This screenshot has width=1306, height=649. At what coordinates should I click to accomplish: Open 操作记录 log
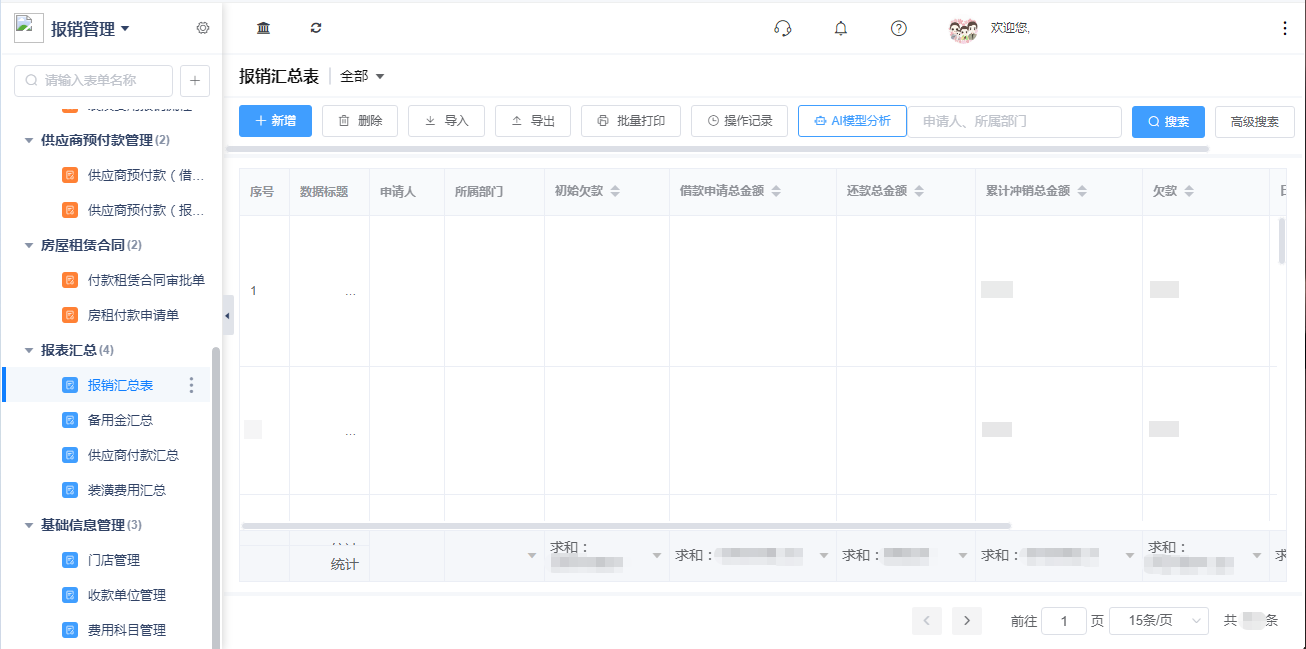click(x=739, y=121)
